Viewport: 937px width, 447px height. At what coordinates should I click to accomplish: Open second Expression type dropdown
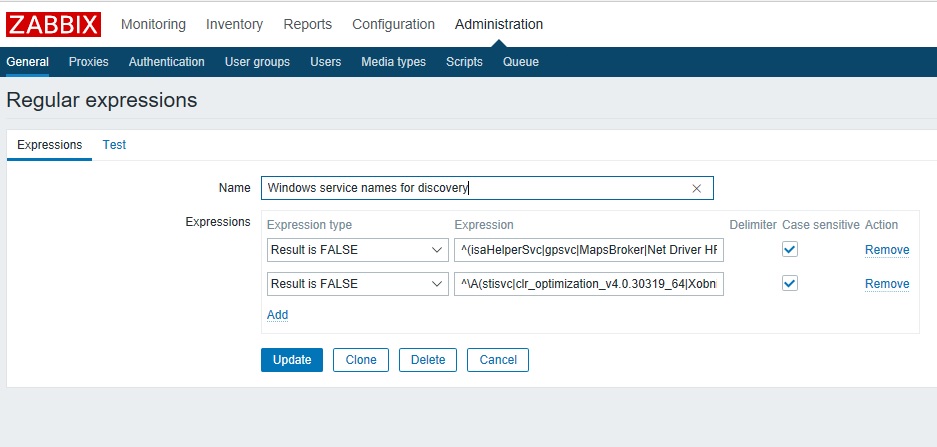click(x=357, y=284)
